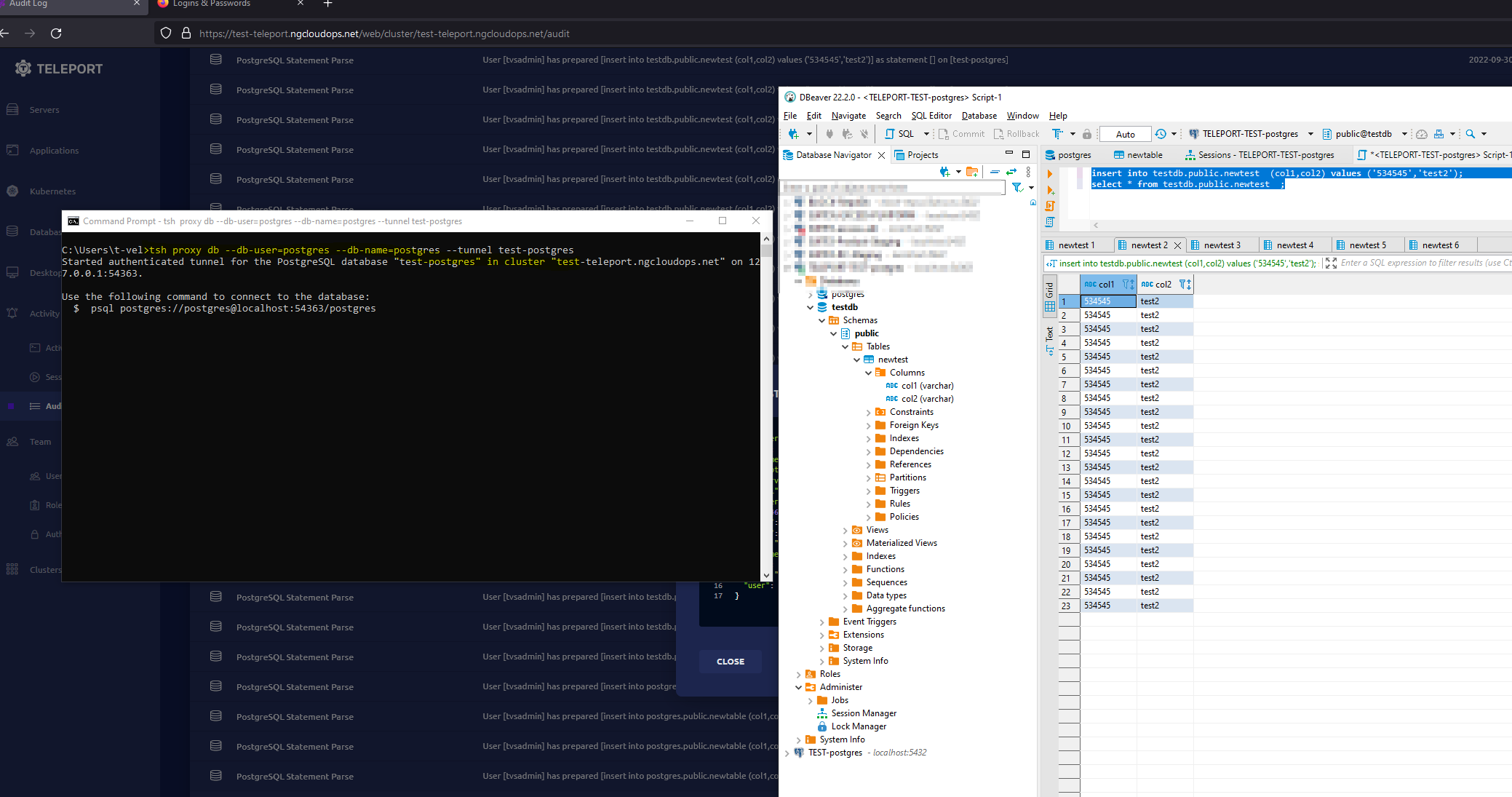Viewport: 1512px width, 797px height.
Task: Toggle Link with Editor arrows in Navigator
Action: point(1011,172)
